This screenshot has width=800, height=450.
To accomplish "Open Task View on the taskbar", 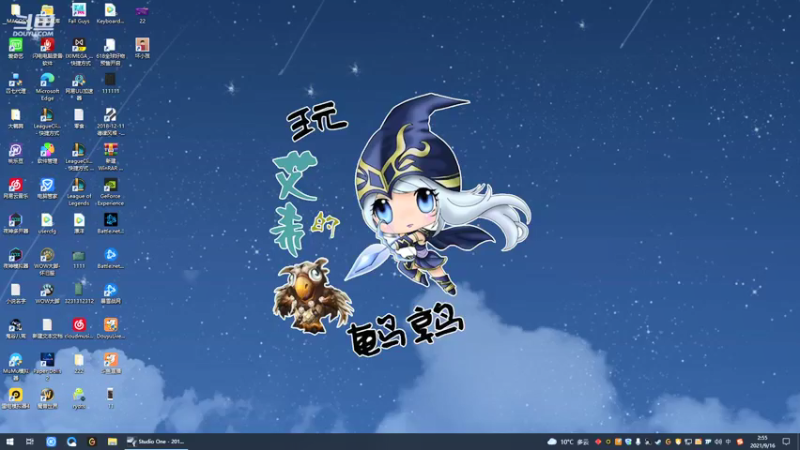I will [x=30, y=441].
